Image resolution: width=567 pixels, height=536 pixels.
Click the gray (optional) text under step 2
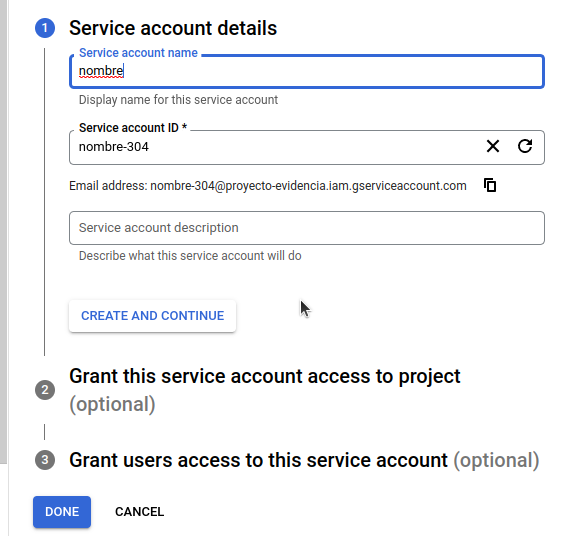[x=112, y=404]
